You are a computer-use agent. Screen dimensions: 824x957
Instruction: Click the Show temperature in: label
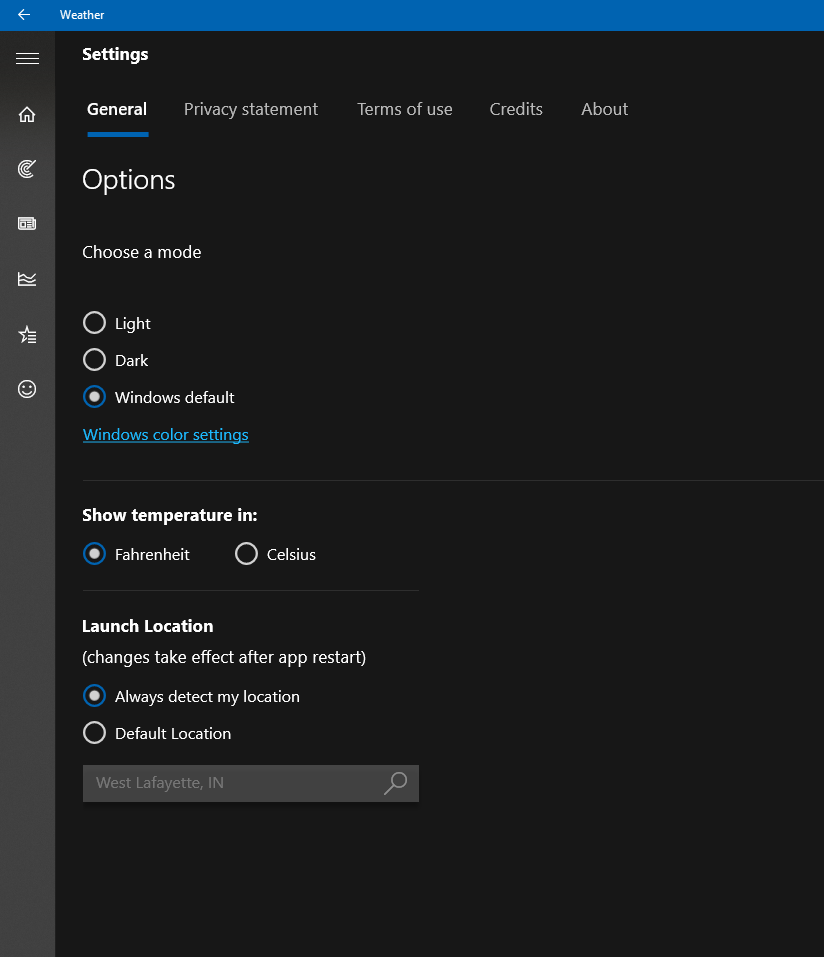point(170,515)
